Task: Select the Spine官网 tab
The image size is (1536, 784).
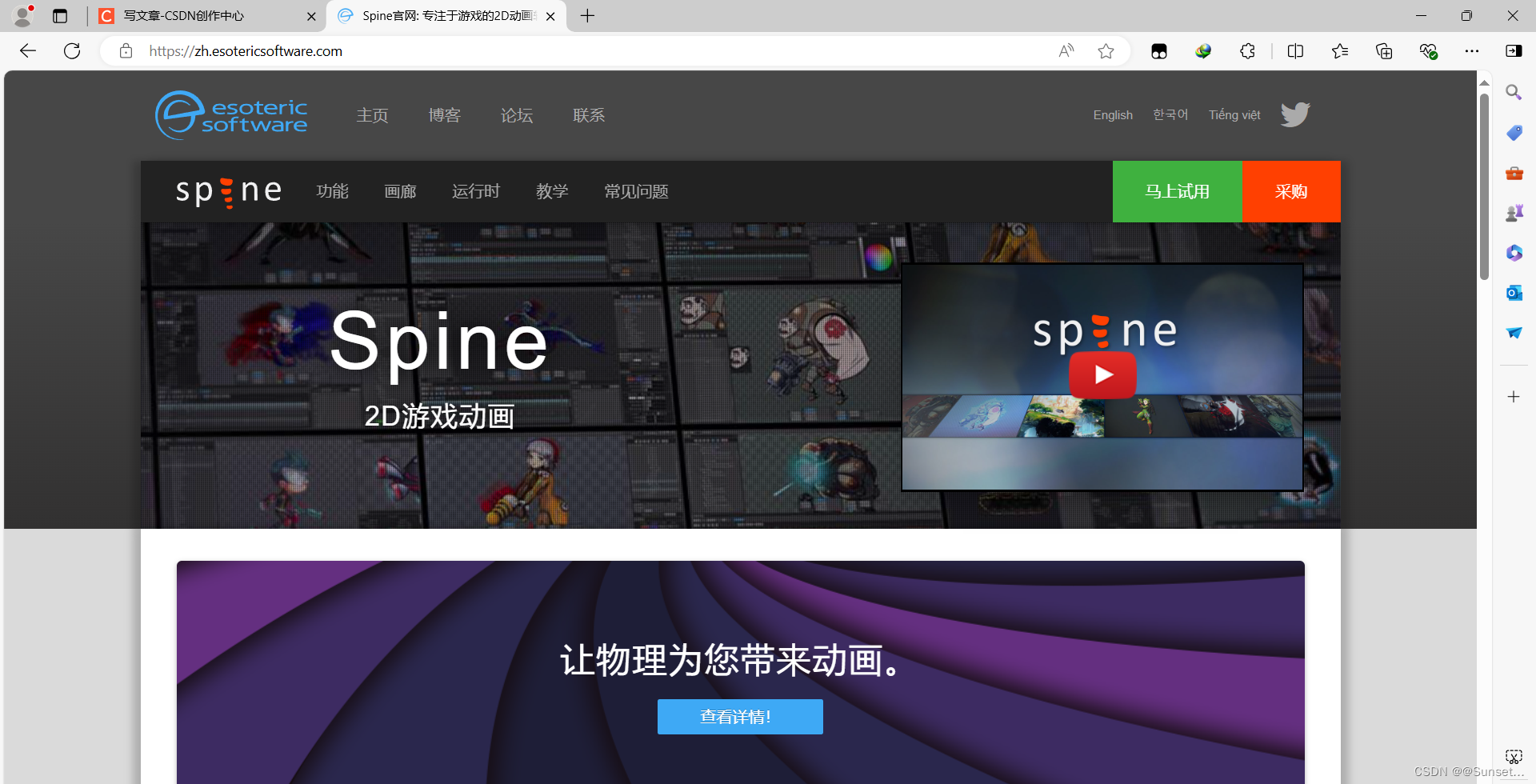Action: pyautogui.click(x=446, y=16)
